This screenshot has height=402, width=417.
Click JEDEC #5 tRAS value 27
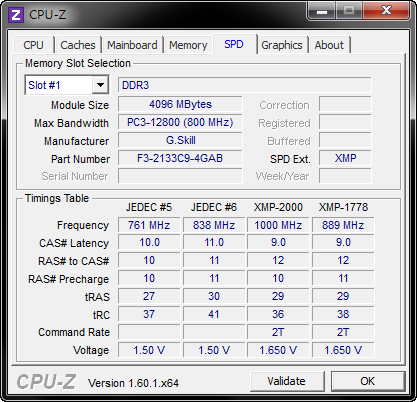(149, 296)
